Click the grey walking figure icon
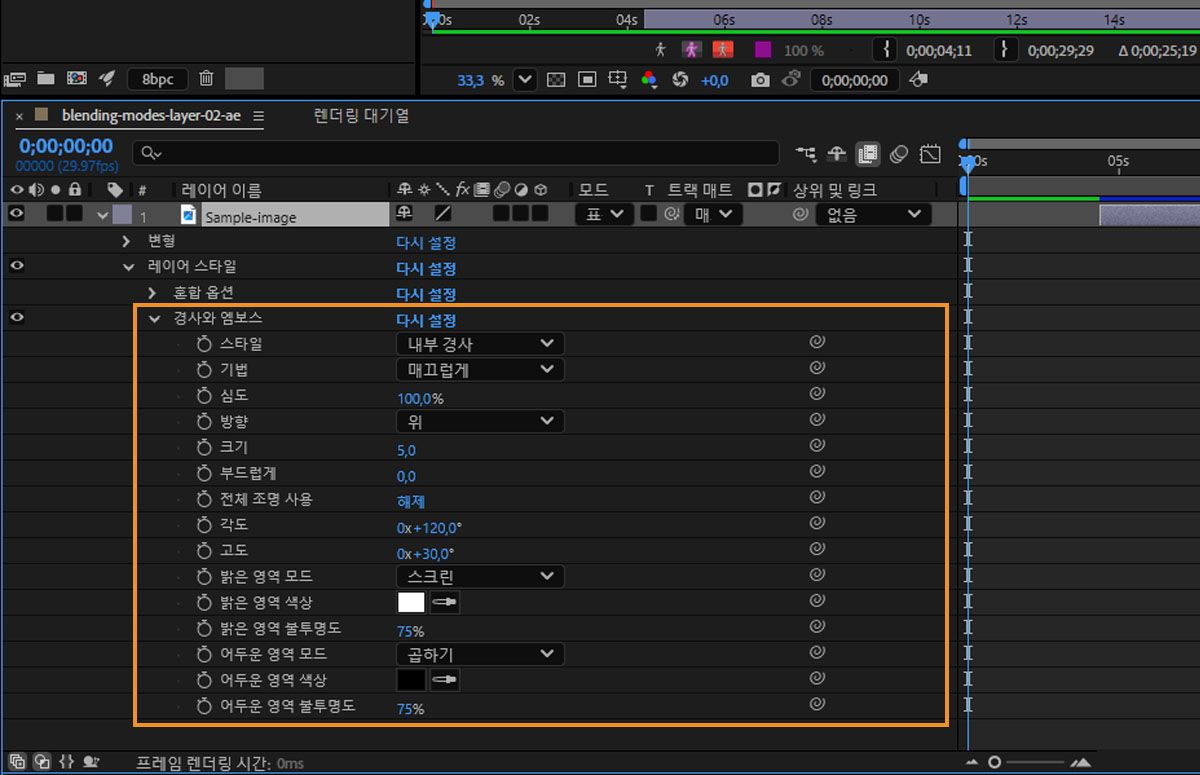The height and width of the screenshot is (775, 1200). click(x=660, y=49)
